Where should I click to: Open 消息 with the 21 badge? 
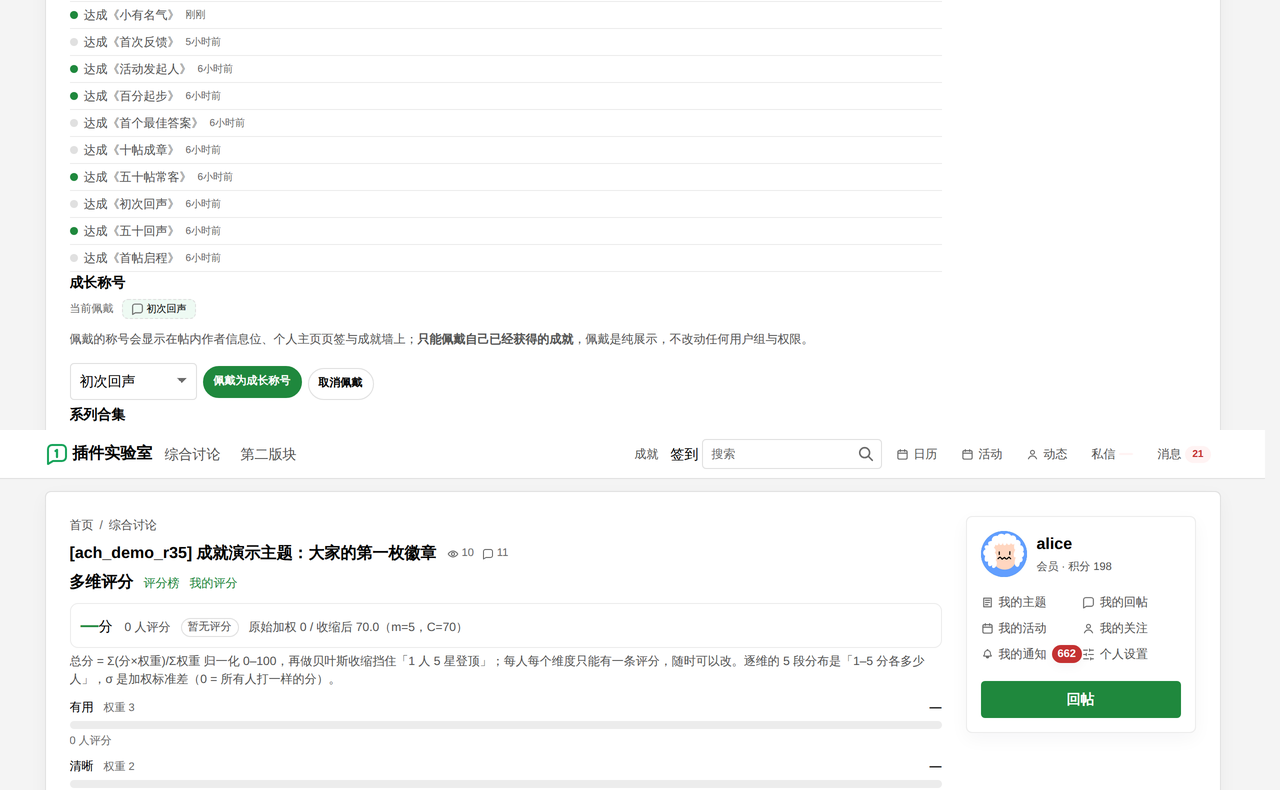pos(1183,454)
